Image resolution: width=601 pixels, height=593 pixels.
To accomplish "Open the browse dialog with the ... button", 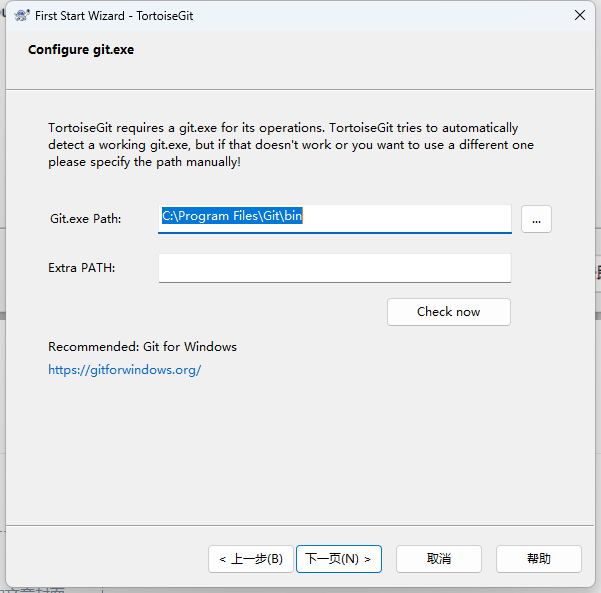I will pos(536,219).
